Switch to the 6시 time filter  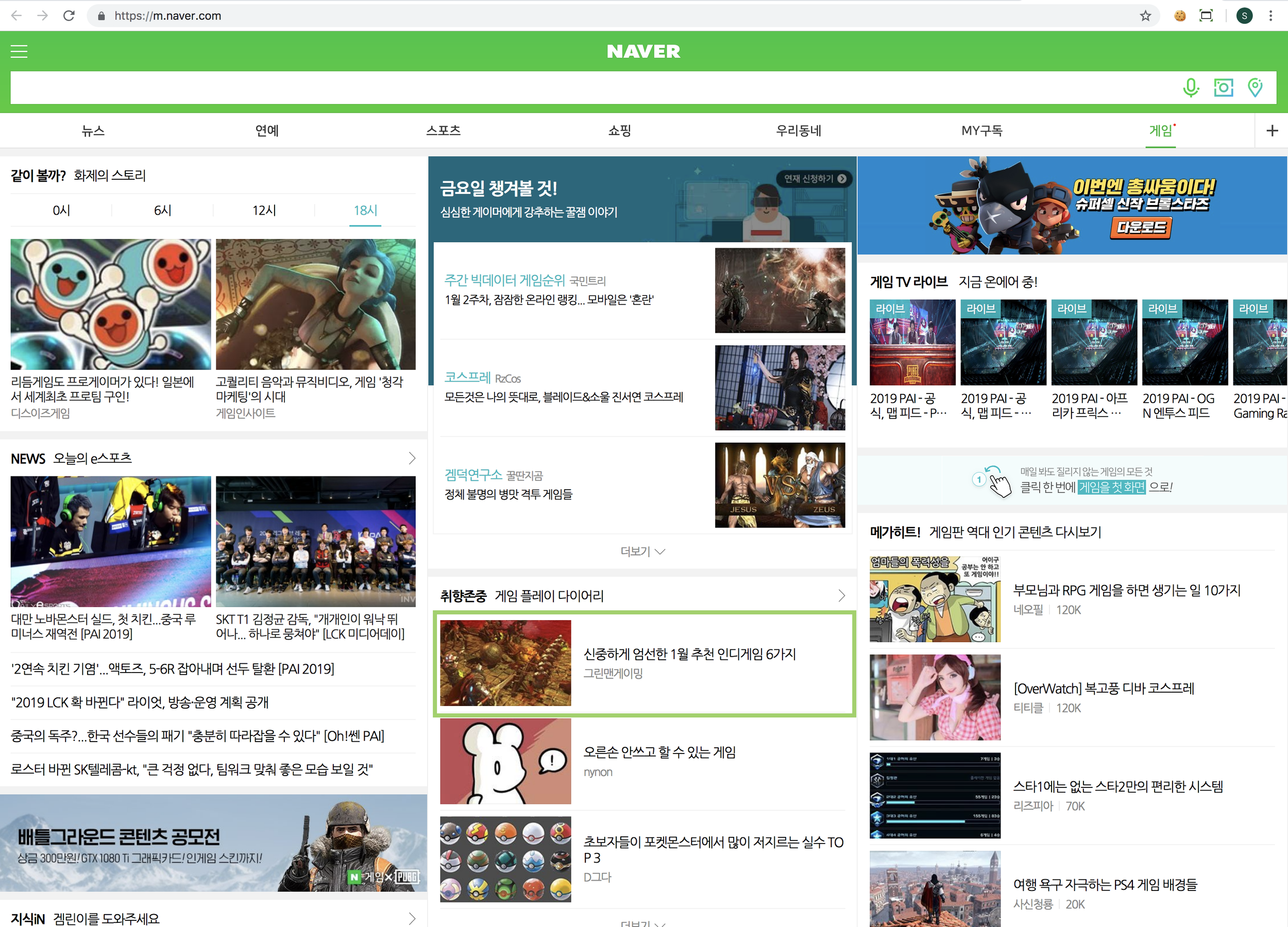[x=163, y=211]
